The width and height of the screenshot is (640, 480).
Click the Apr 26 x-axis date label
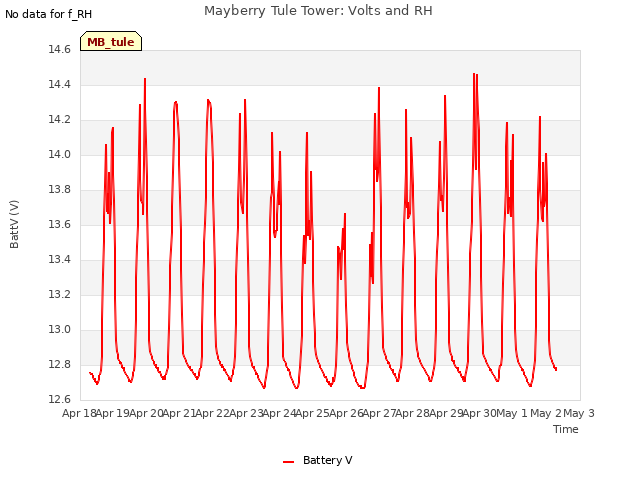pos(346,413)
